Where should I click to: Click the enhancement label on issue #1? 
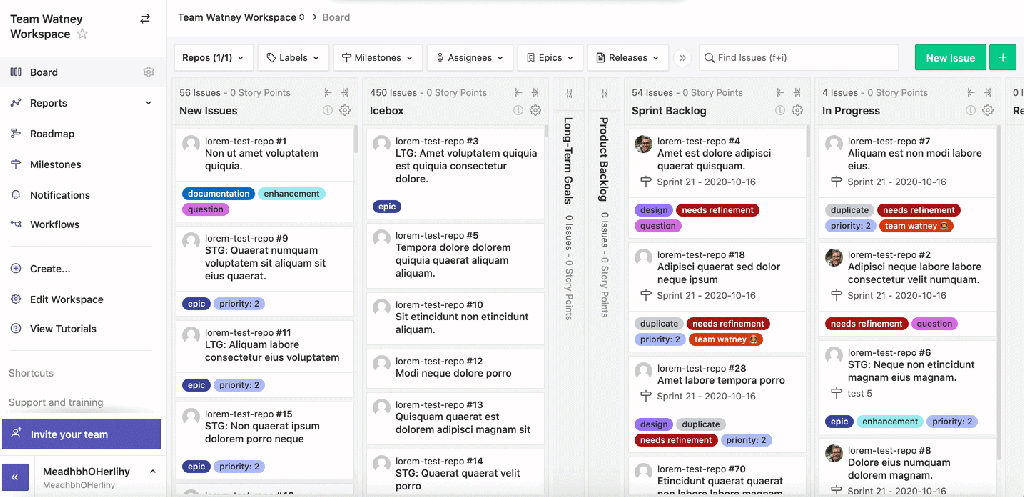point(291,194)
